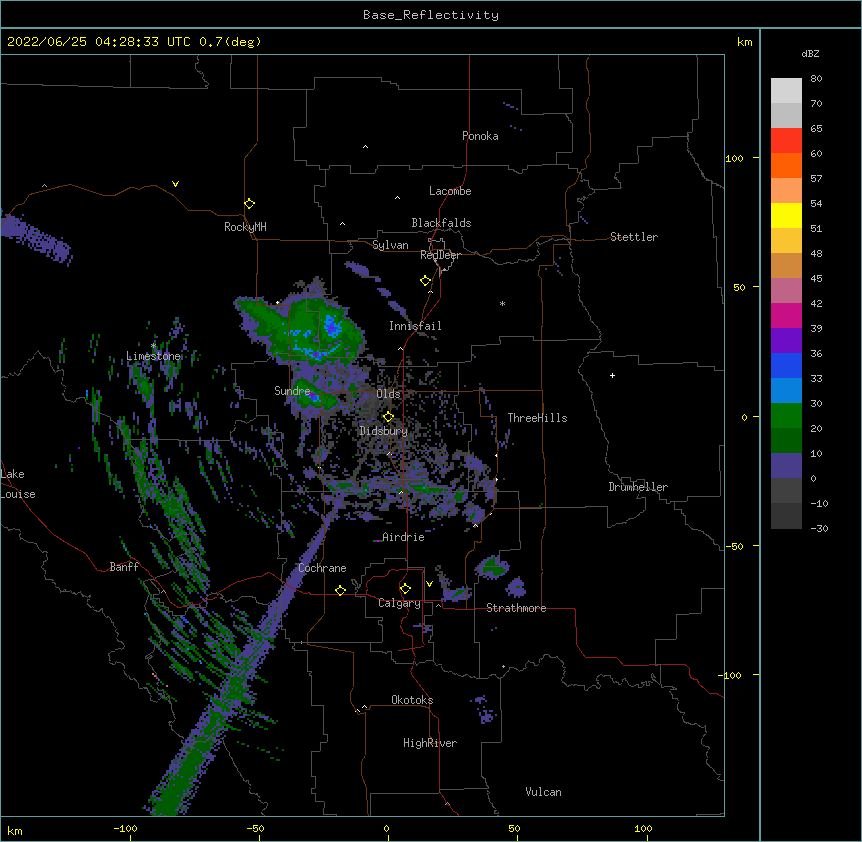The height and width of the screenshot is (842, 862).
Task: Click the Blackfalds label
Action: tap(441, 223)
